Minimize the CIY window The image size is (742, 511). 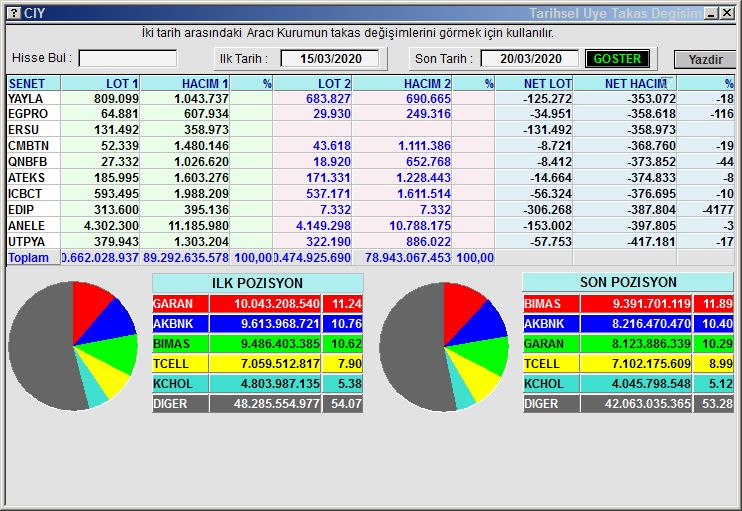[x=711, y=13]
